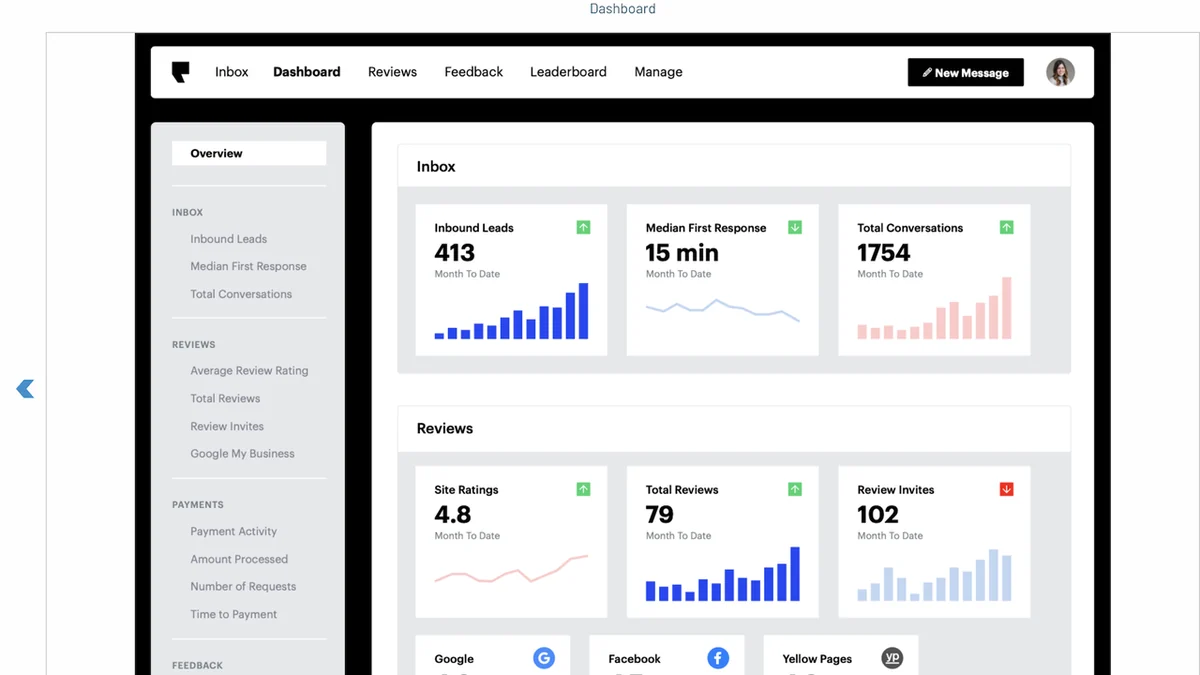
Task: Click the Total Conversations pink bar chart
Action: click(934, 309)
